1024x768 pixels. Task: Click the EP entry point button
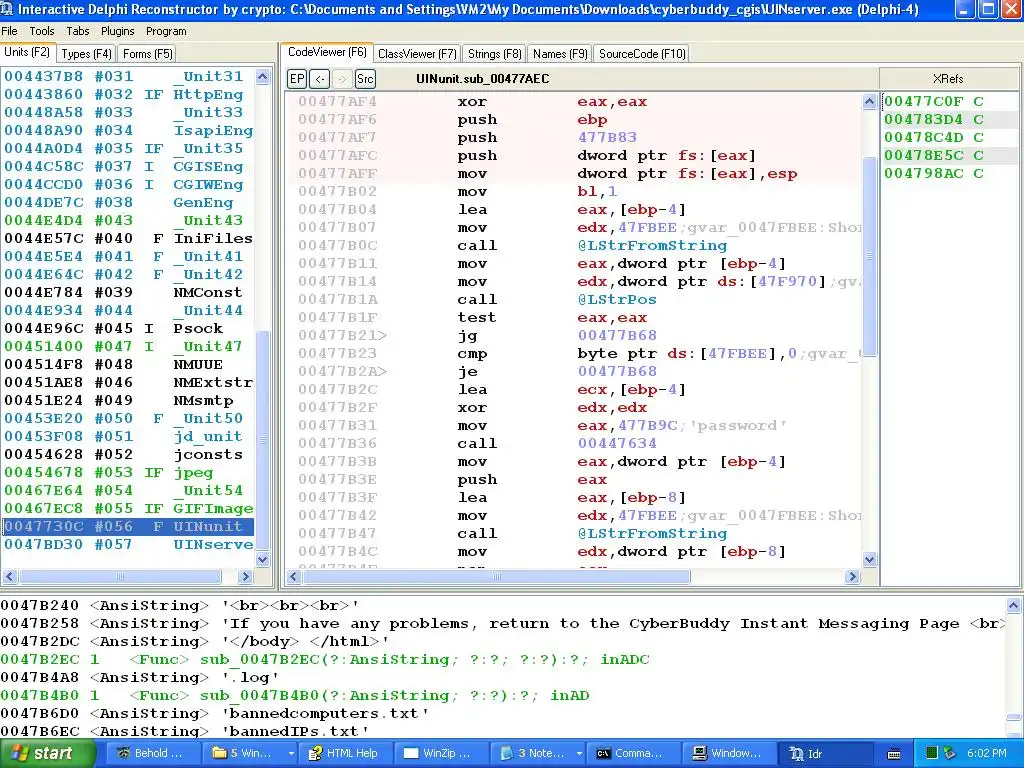point(296,79)
